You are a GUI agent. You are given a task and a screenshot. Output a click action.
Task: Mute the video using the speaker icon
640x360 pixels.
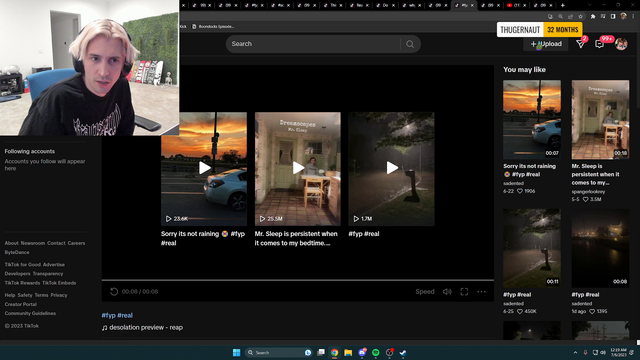coord(447,291)
